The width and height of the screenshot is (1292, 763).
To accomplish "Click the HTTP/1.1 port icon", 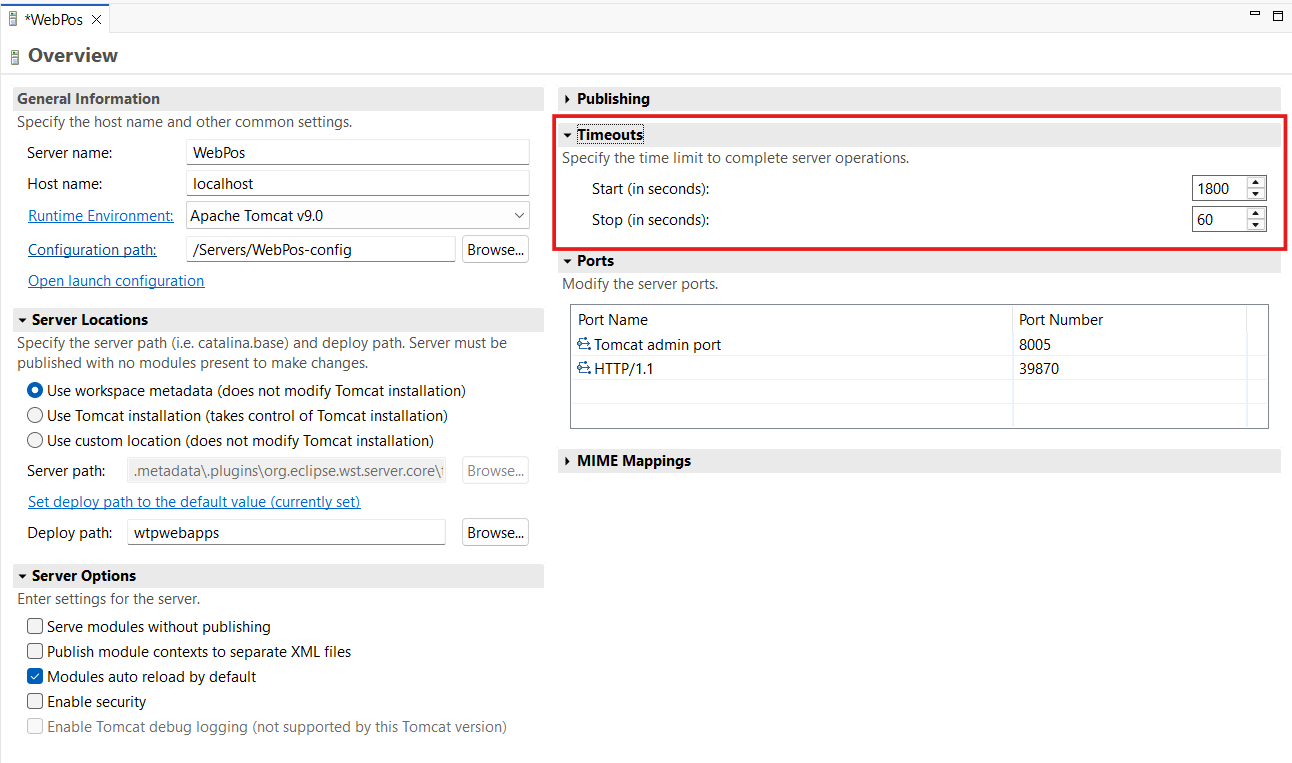I will pyautogui.click(x=585, y=368).
